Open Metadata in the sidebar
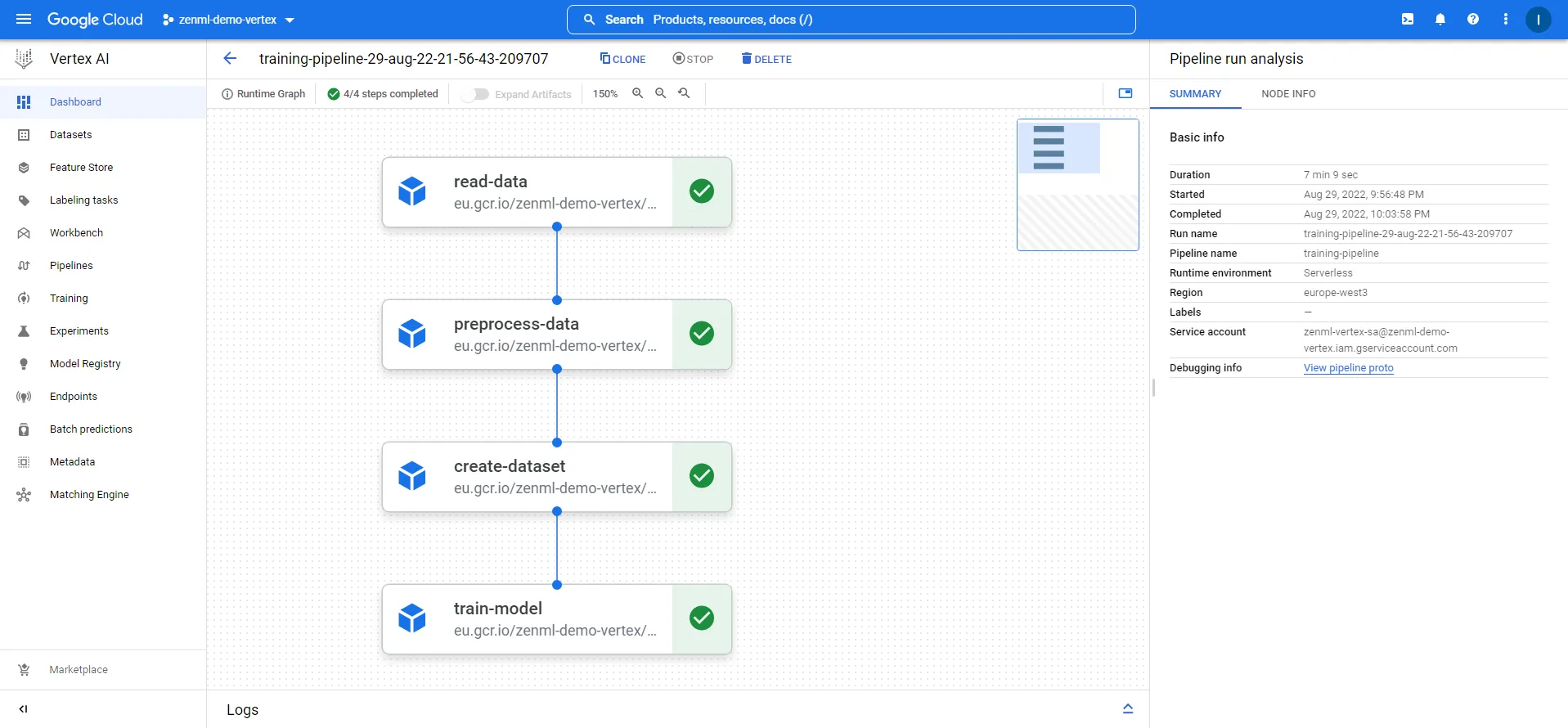This screenshot has height=728, width=1568. [x=103, y=462]
